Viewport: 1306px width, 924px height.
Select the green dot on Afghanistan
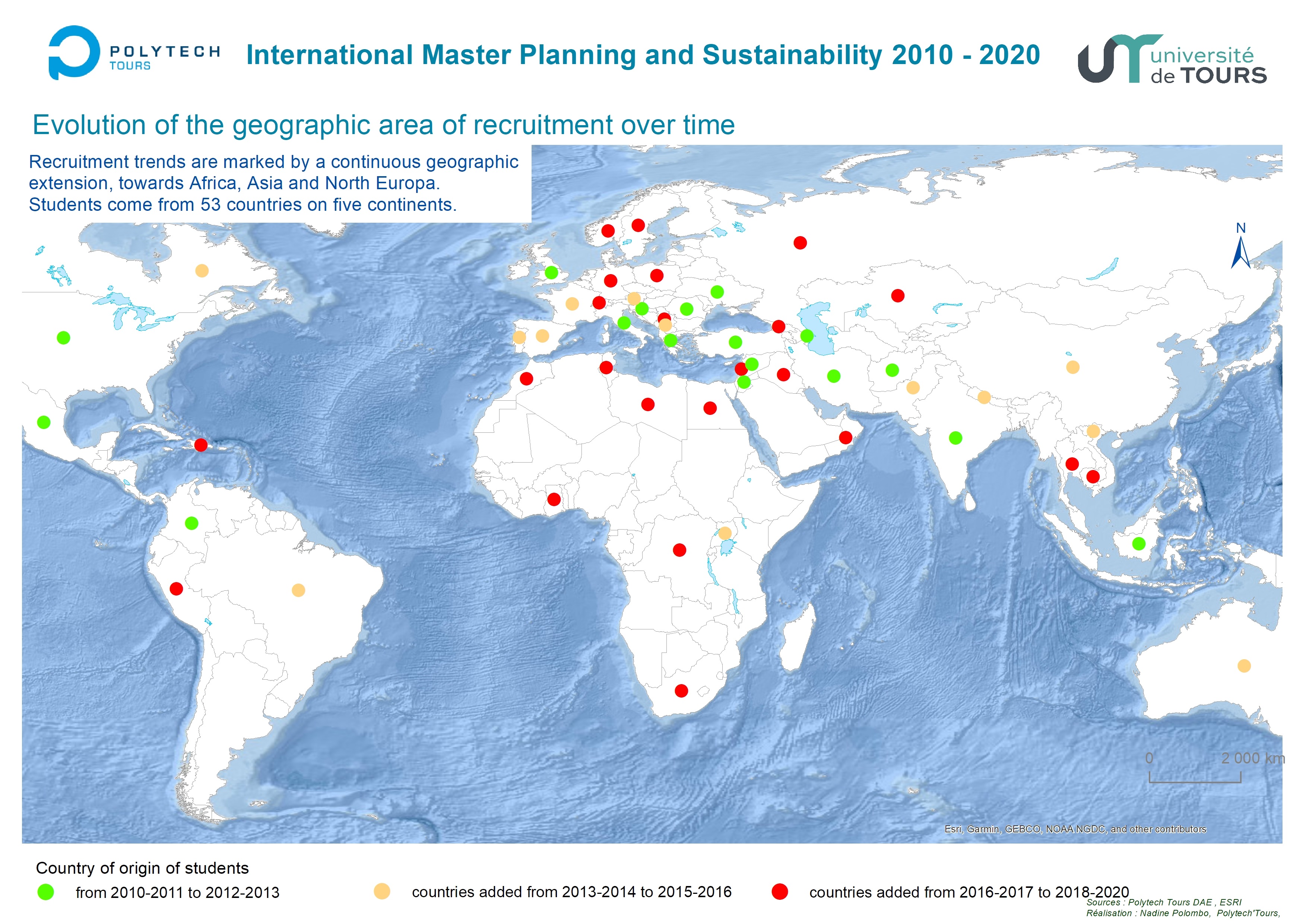coord(892,371)
